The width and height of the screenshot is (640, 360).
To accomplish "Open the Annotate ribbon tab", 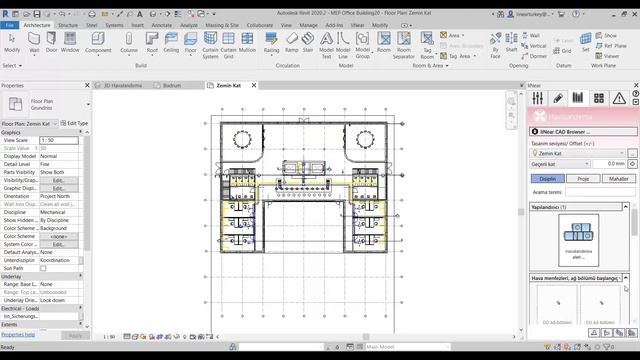I will (x=162, y=25).
